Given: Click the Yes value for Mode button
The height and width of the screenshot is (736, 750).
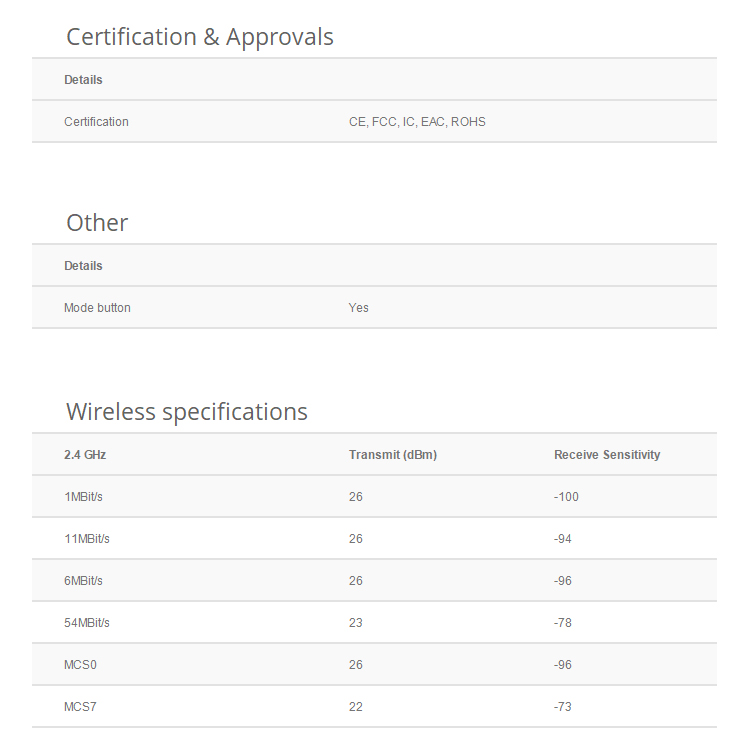Looking at the screenshot, I should click(x=358, y=308).
